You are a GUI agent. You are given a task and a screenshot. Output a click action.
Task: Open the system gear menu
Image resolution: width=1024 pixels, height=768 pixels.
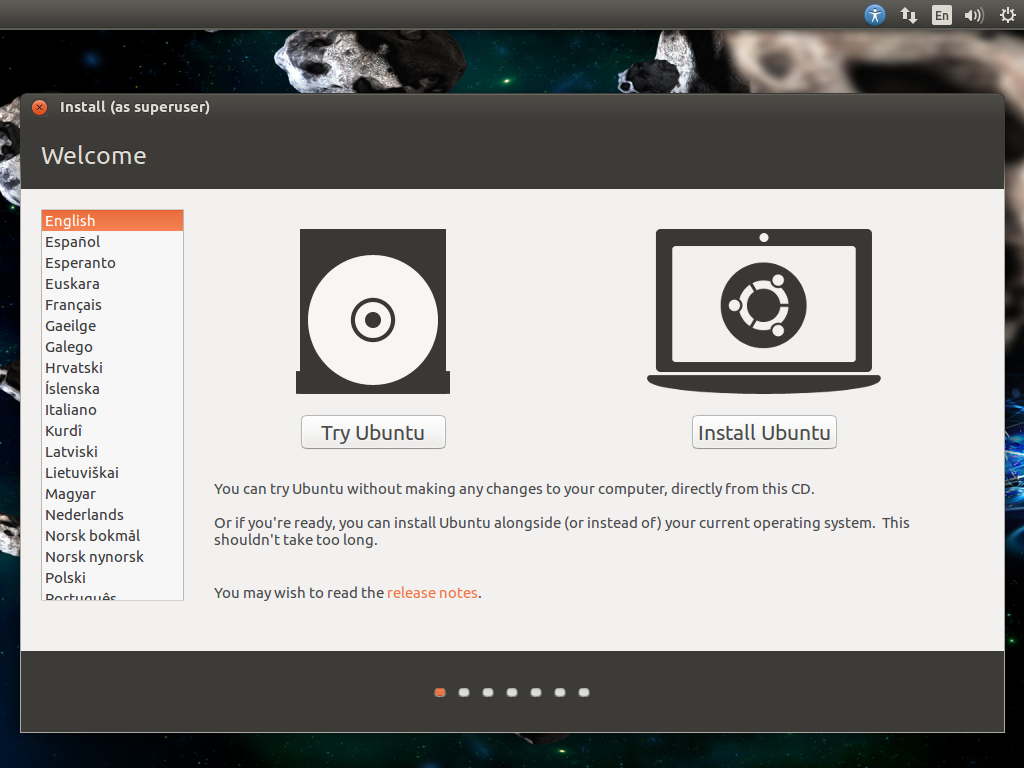click(1008, 15)
